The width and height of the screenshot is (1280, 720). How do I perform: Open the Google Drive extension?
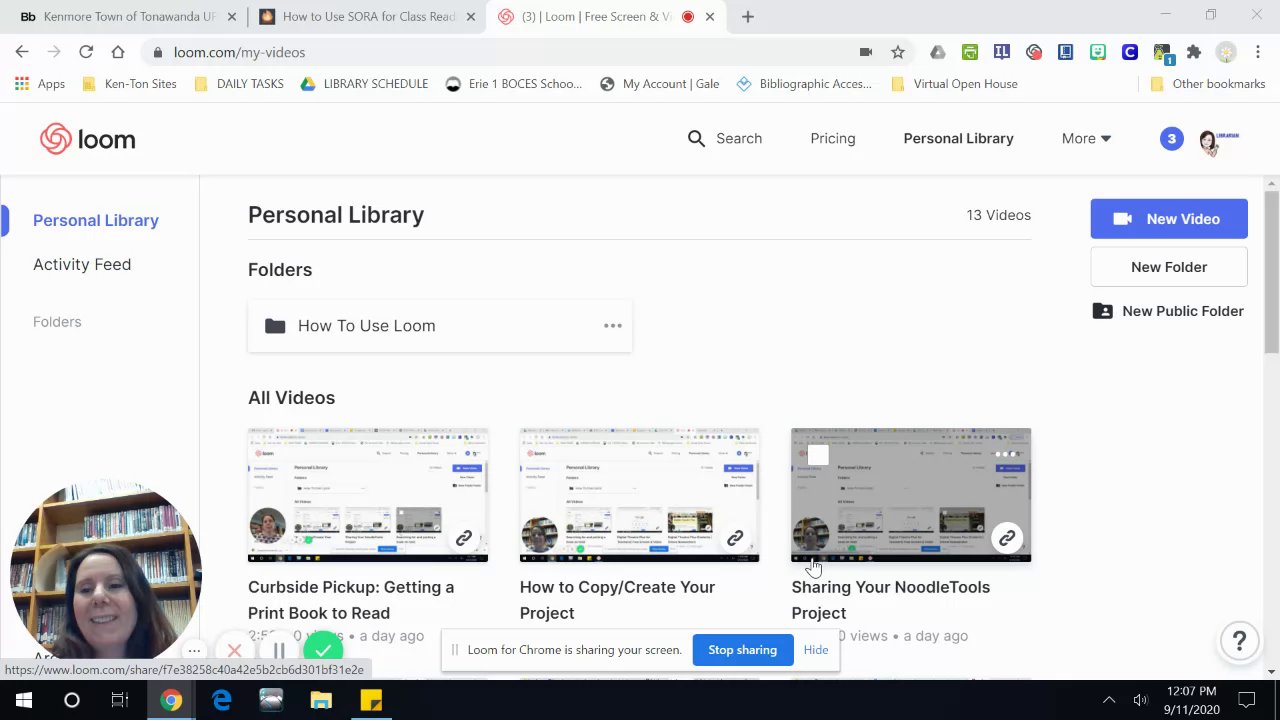[x=937, y=52]
